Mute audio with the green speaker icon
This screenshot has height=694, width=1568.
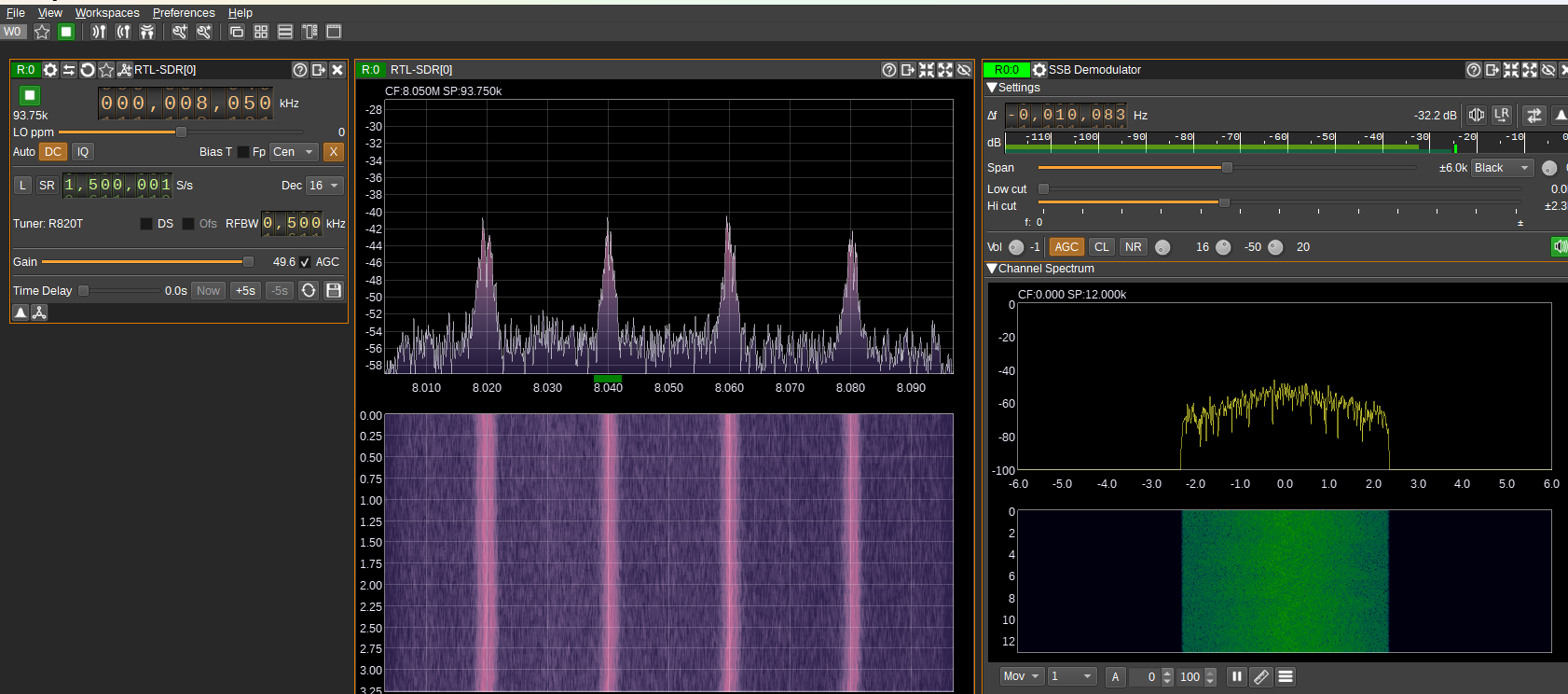pos(1559,246)
